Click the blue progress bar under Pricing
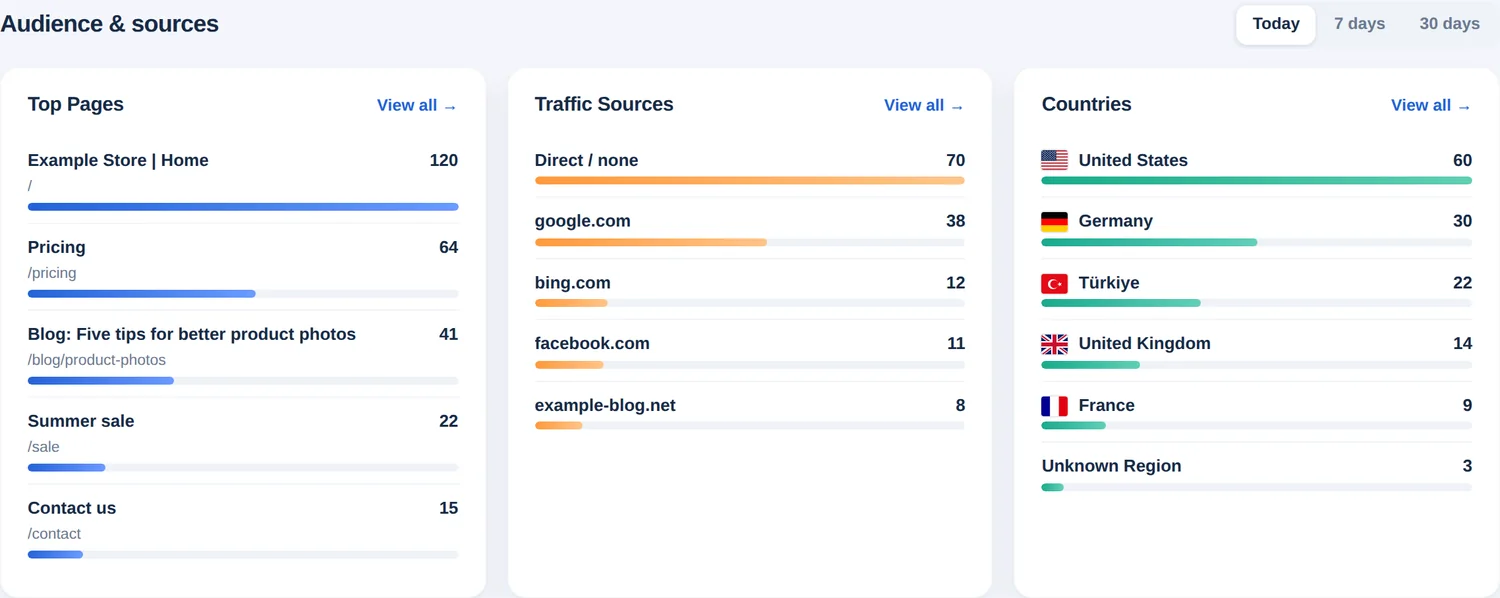The width and height of the screenshot is (1500, 598). pos(142,294)
